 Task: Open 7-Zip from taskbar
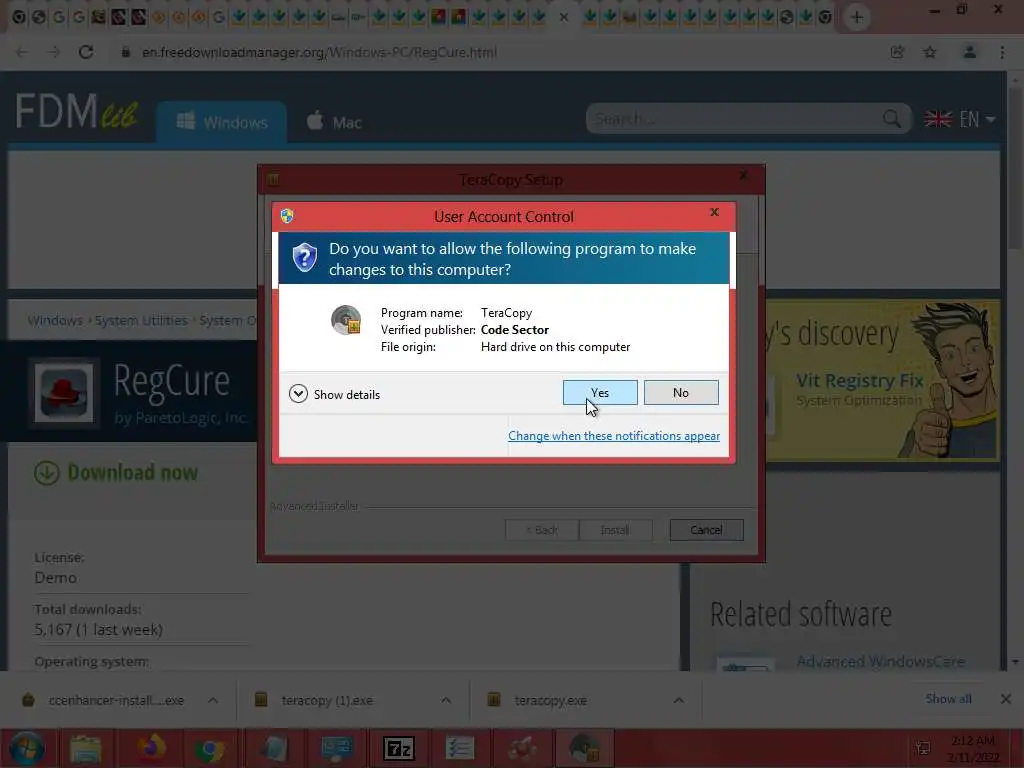coord(398,748)
